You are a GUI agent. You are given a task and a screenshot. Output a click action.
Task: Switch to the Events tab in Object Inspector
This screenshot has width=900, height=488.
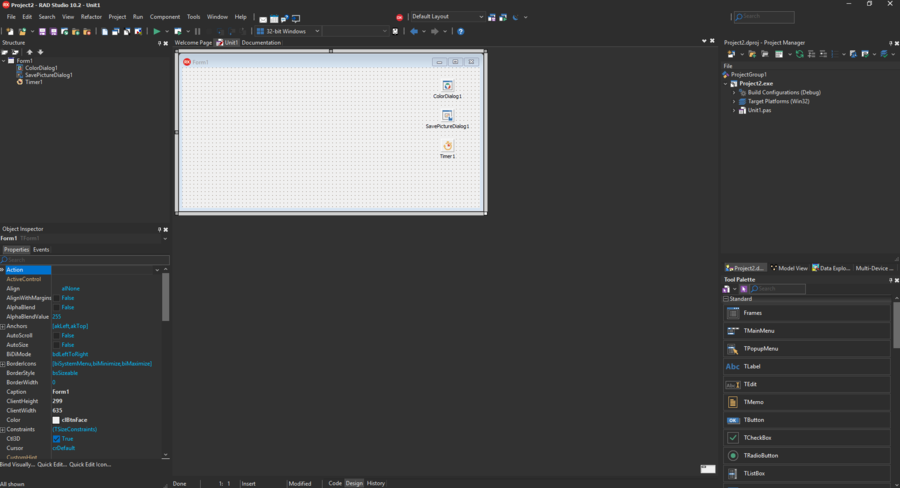(41, 250)
